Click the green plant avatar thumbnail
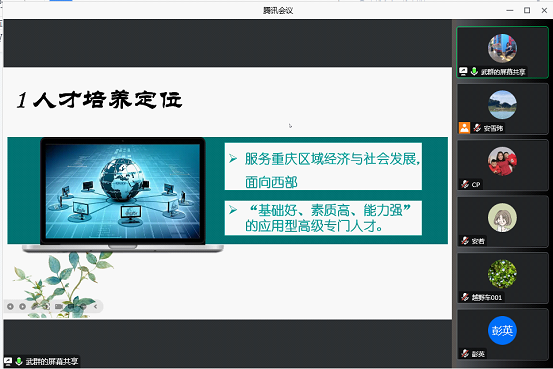The height and width of the screenshot is (369, 553). pyautogui.click(x=502, y=274)
